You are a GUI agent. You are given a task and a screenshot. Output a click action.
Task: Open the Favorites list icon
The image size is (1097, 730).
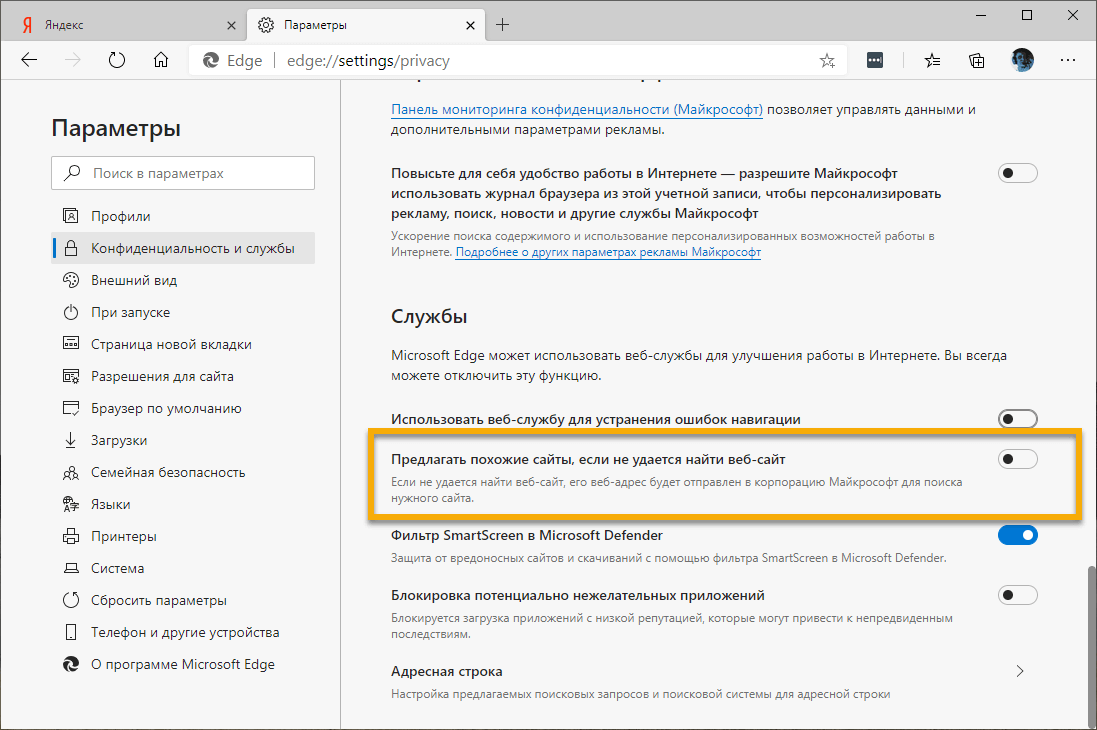pyautogui.click(x=932, y=60)
